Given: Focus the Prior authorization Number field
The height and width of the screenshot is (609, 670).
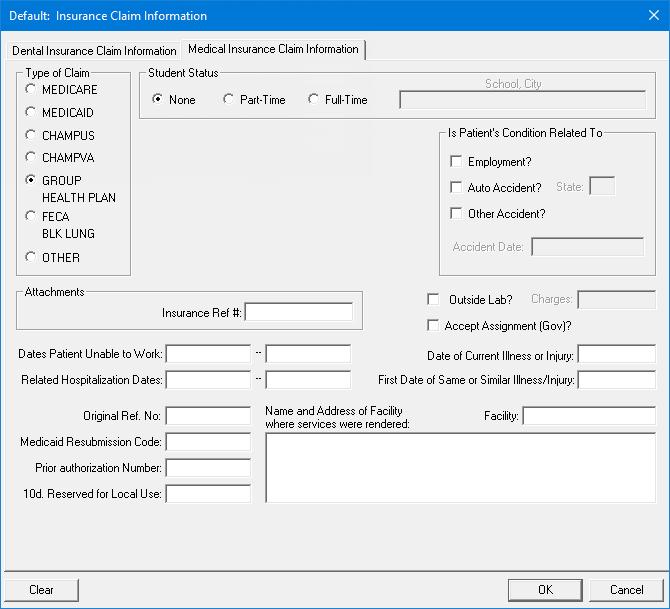Looking at the screenshot, I should click(x=208, y=468).
